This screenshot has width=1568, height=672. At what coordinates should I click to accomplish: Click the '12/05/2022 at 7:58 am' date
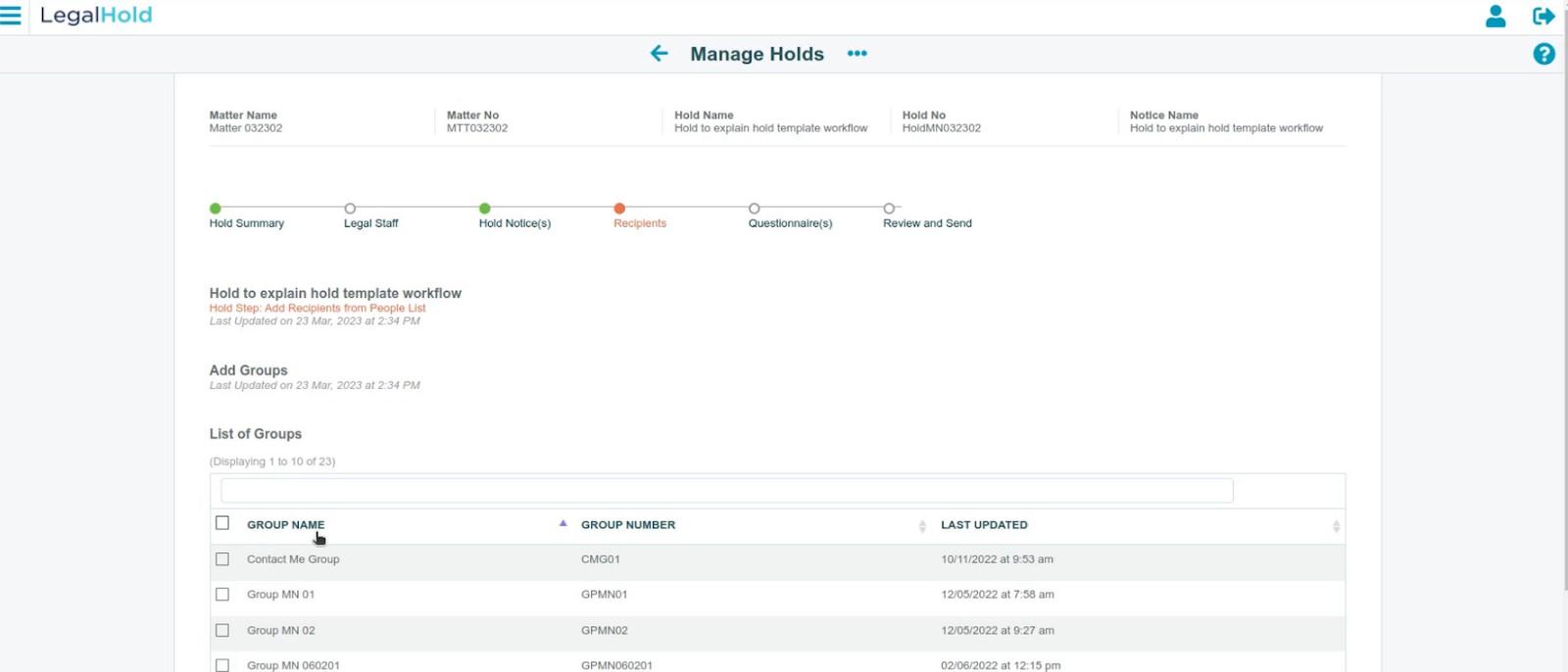[x=998, y=595]
